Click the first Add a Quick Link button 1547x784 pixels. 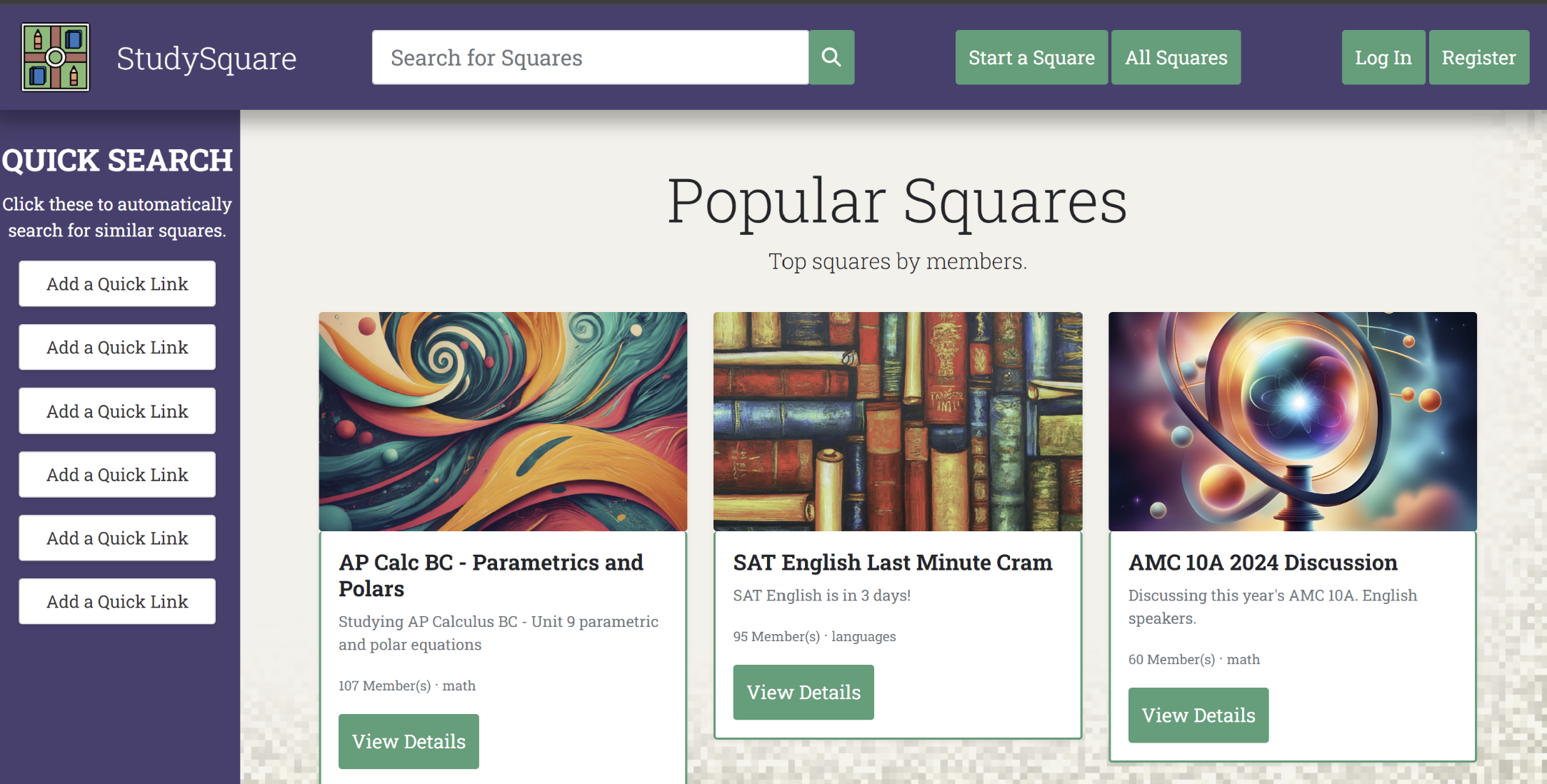pyautogui.click(x=117, y=283)
